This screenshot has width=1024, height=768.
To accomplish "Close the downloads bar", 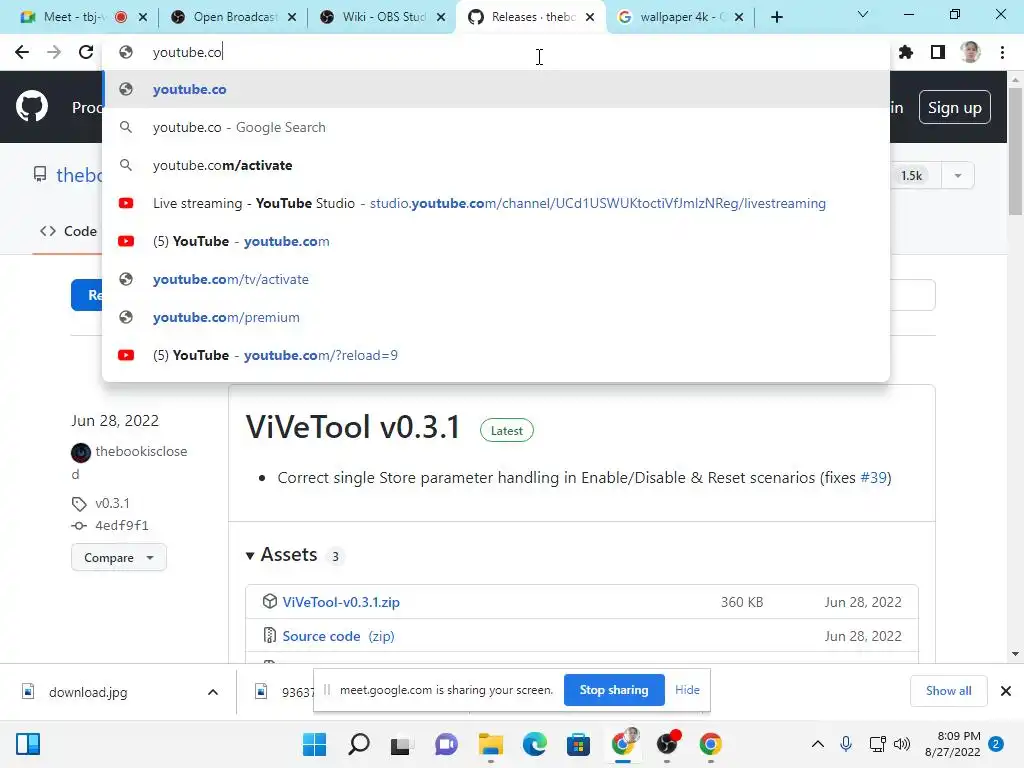I will [x=1006, y=691].
